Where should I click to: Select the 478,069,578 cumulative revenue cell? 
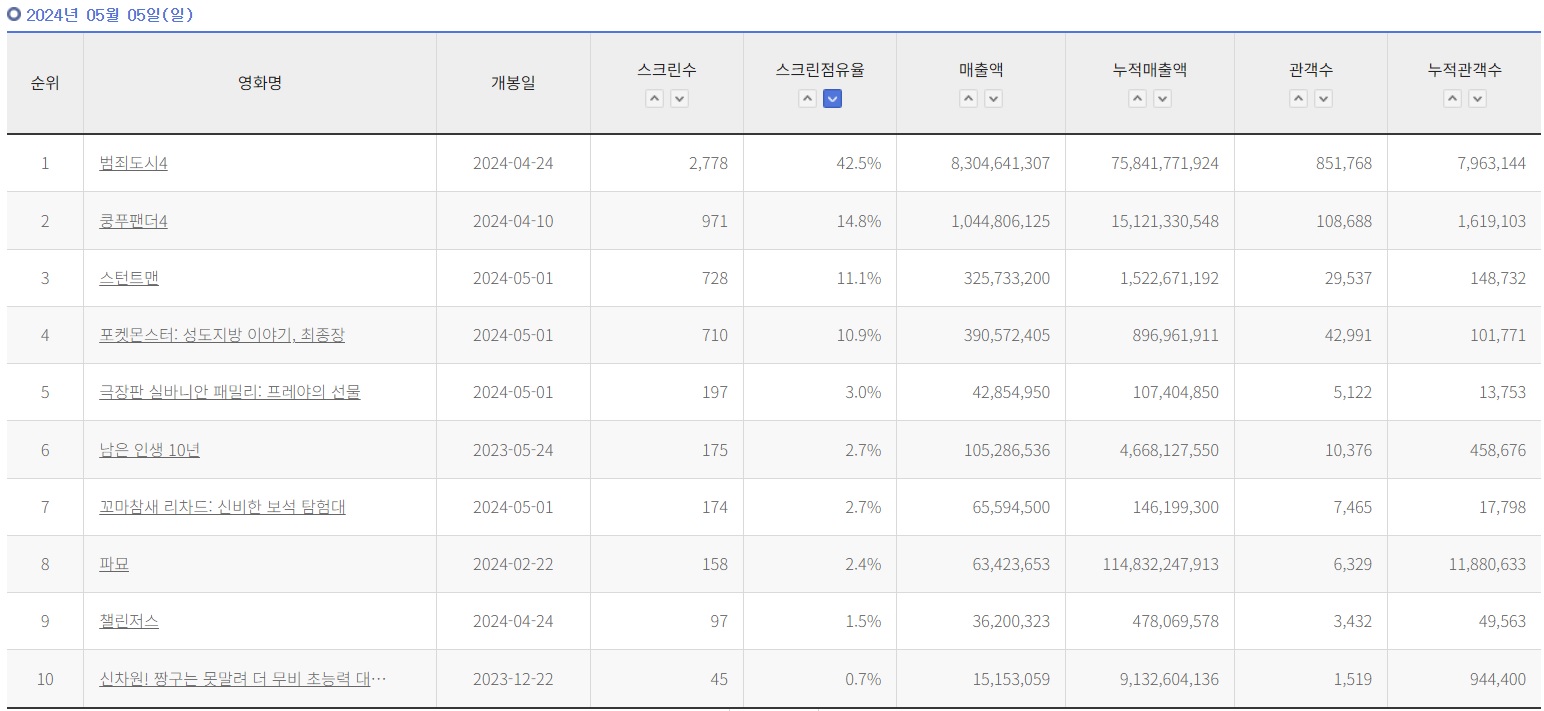1150,621
